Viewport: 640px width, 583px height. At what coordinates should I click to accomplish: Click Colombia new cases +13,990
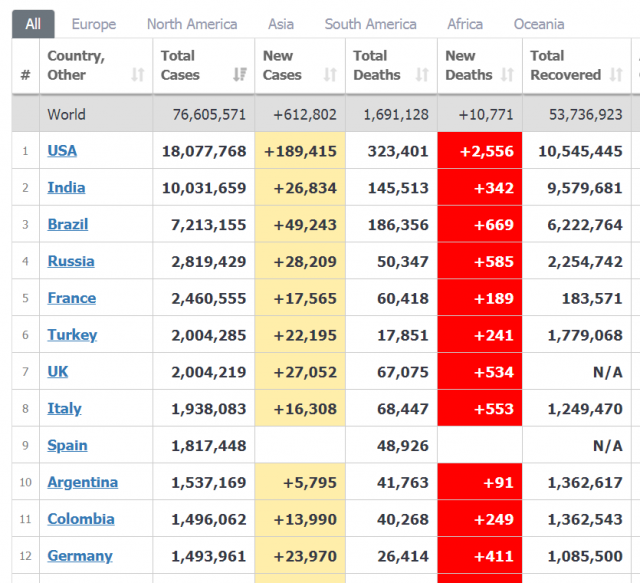(305, 519)
